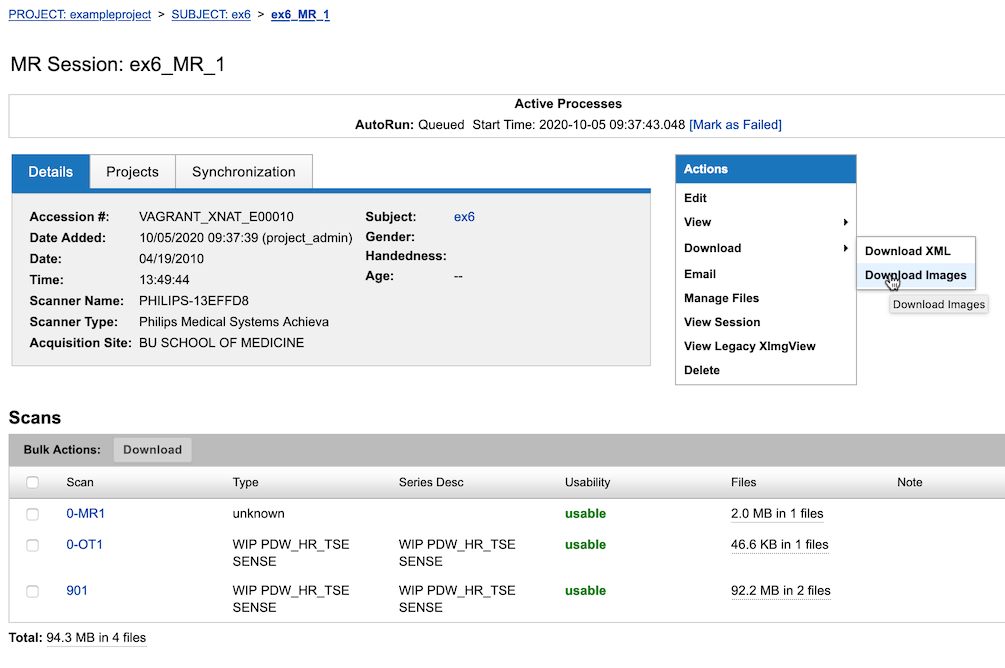Open scan 0-MR1 link
Viewport: 1005px width, 668px height.
pos(86,514)
